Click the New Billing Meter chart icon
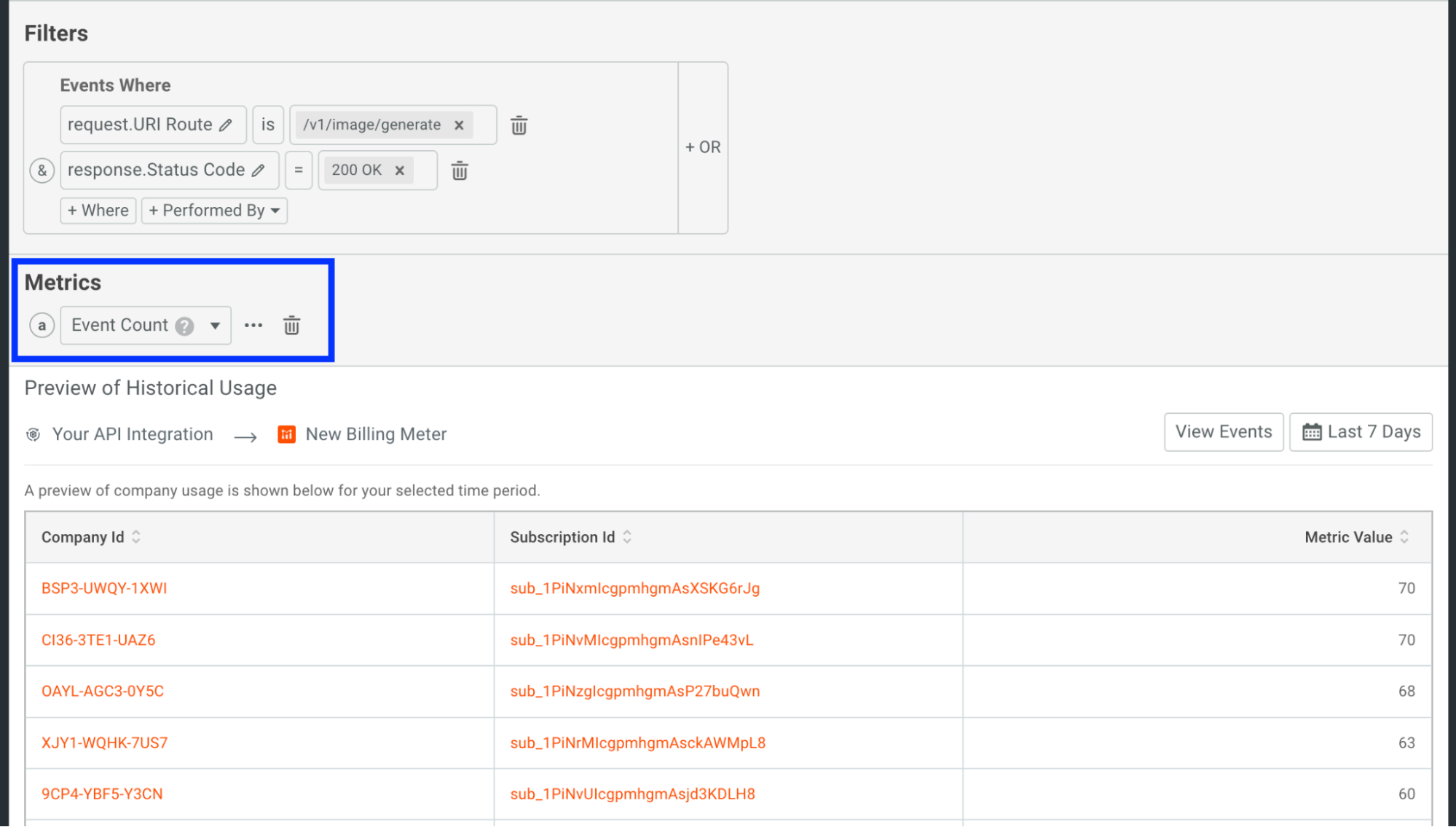The width and height of the screenshot is (1456, 827). [x=286, y=434]
